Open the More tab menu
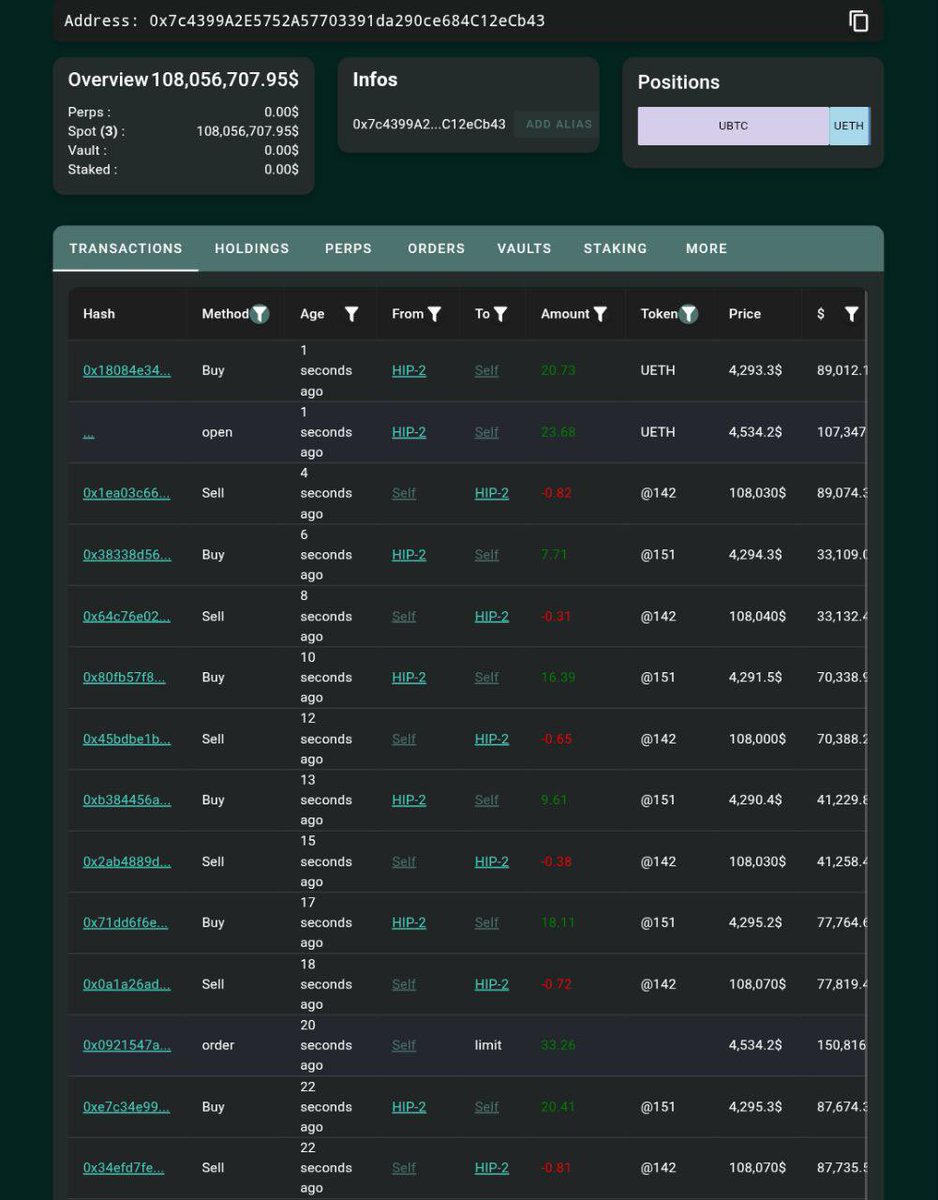Viewport: 938px width, 1200px height. coord(706,248)
